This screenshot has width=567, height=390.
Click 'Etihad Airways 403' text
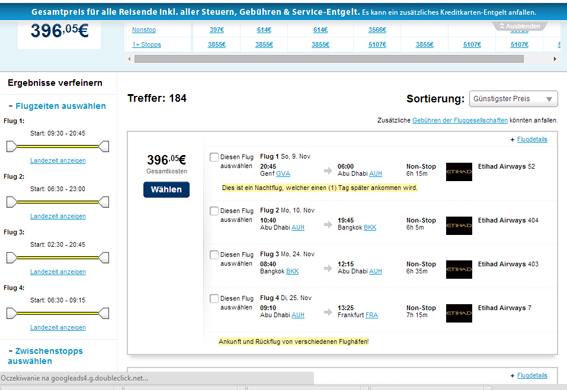click(x=508, y=264)
